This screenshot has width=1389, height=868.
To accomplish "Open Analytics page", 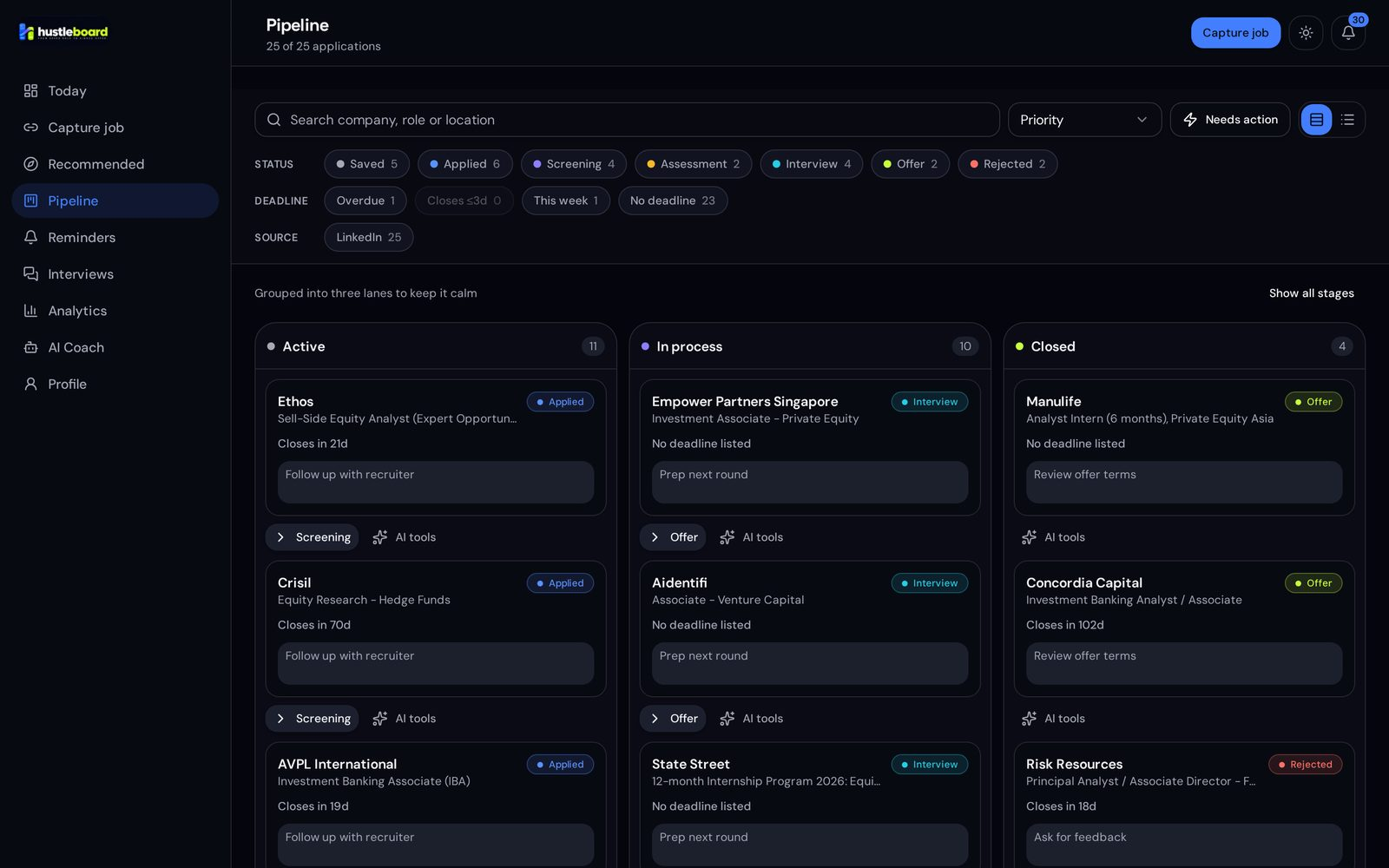I will coord(115,311).
